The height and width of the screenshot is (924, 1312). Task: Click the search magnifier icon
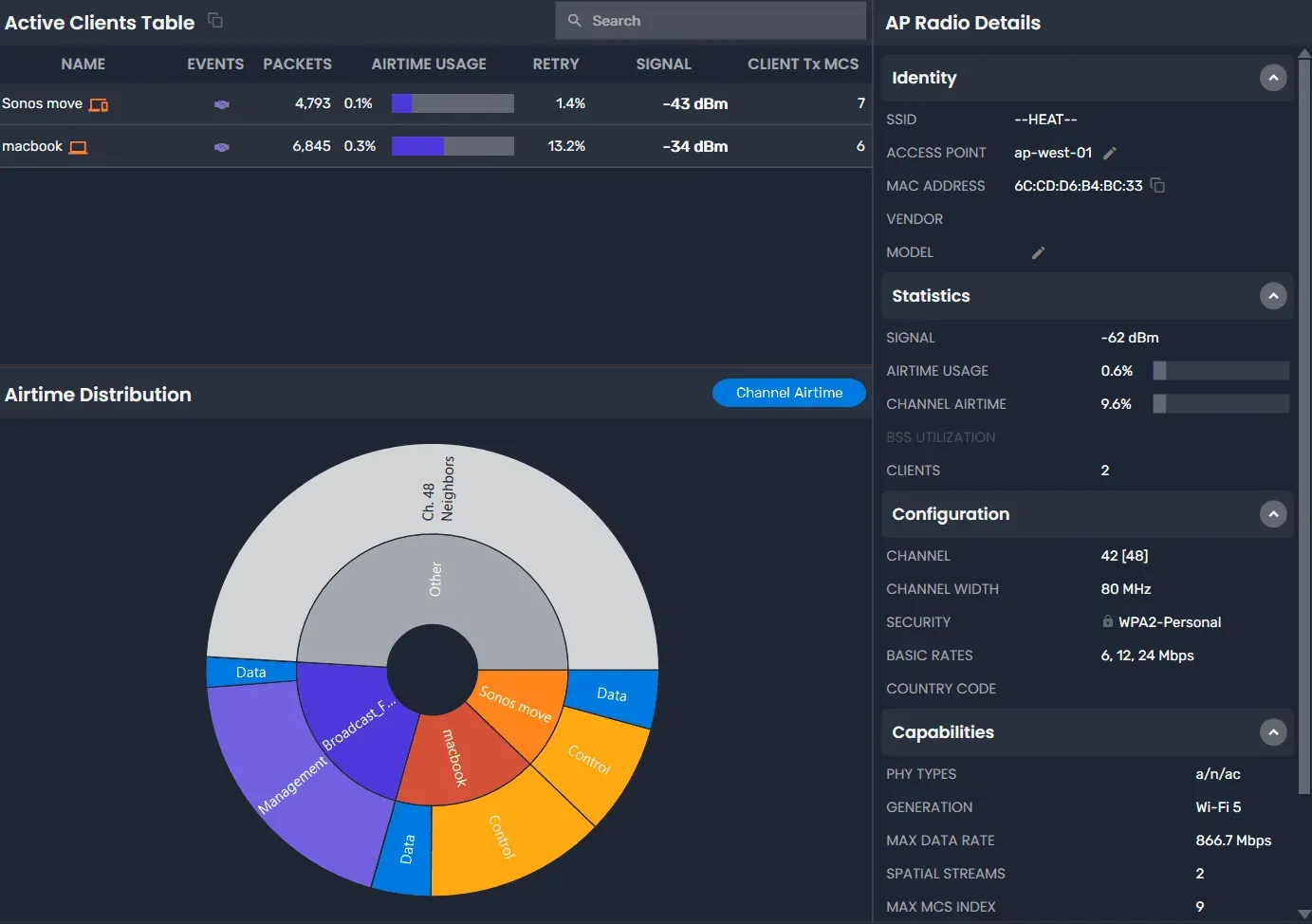(574, 20)
